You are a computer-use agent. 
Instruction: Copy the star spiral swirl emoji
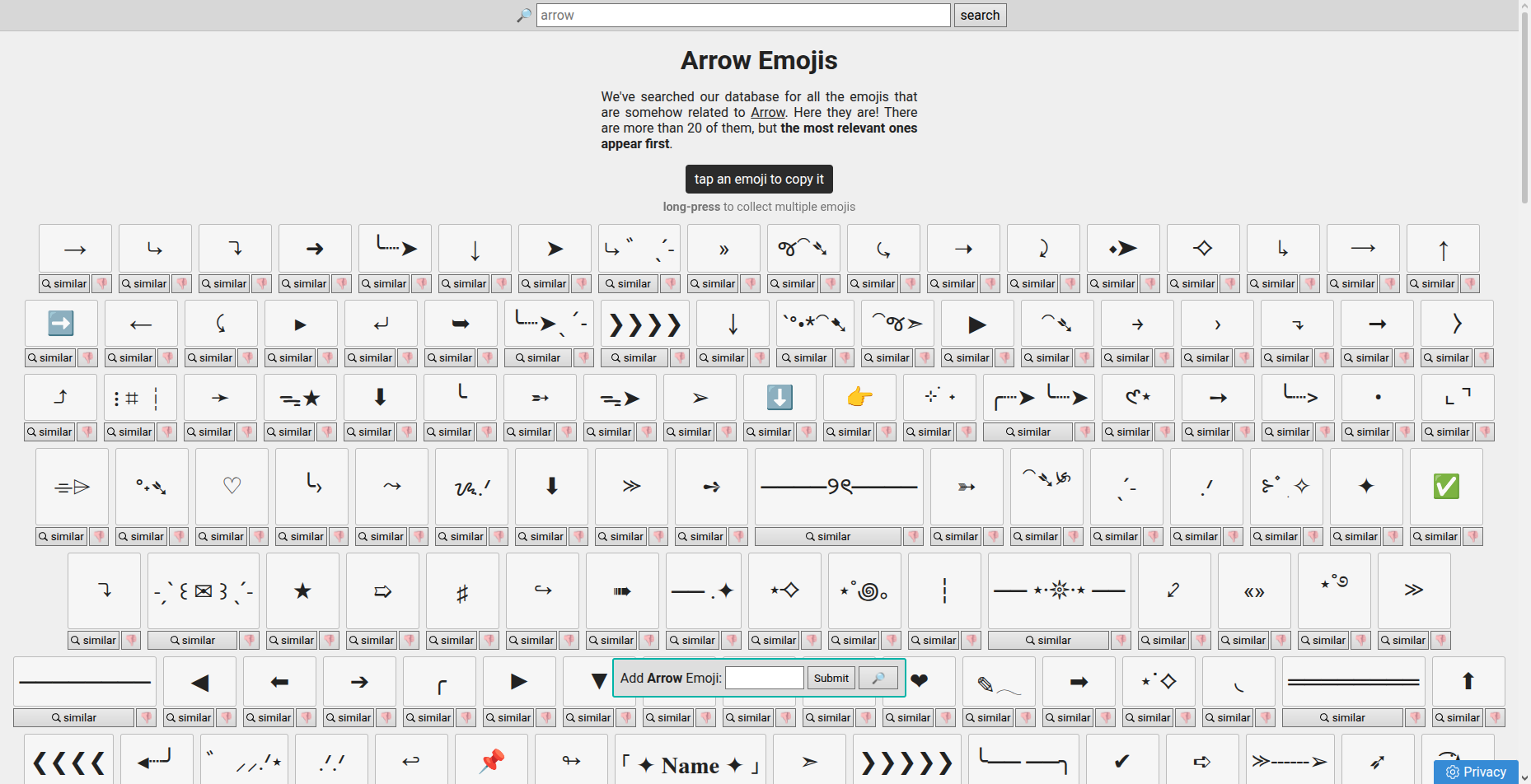[864, 590]
